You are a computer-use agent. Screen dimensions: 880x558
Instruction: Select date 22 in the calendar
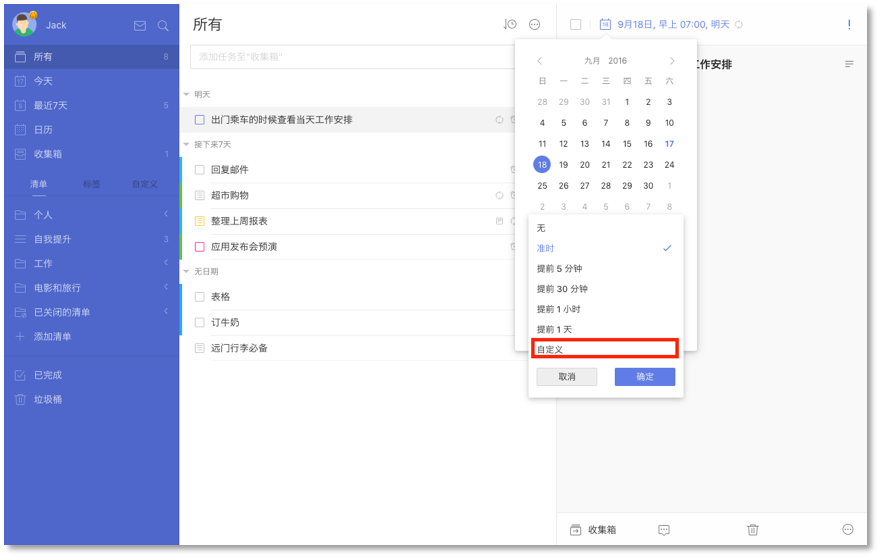pos(627,165)
